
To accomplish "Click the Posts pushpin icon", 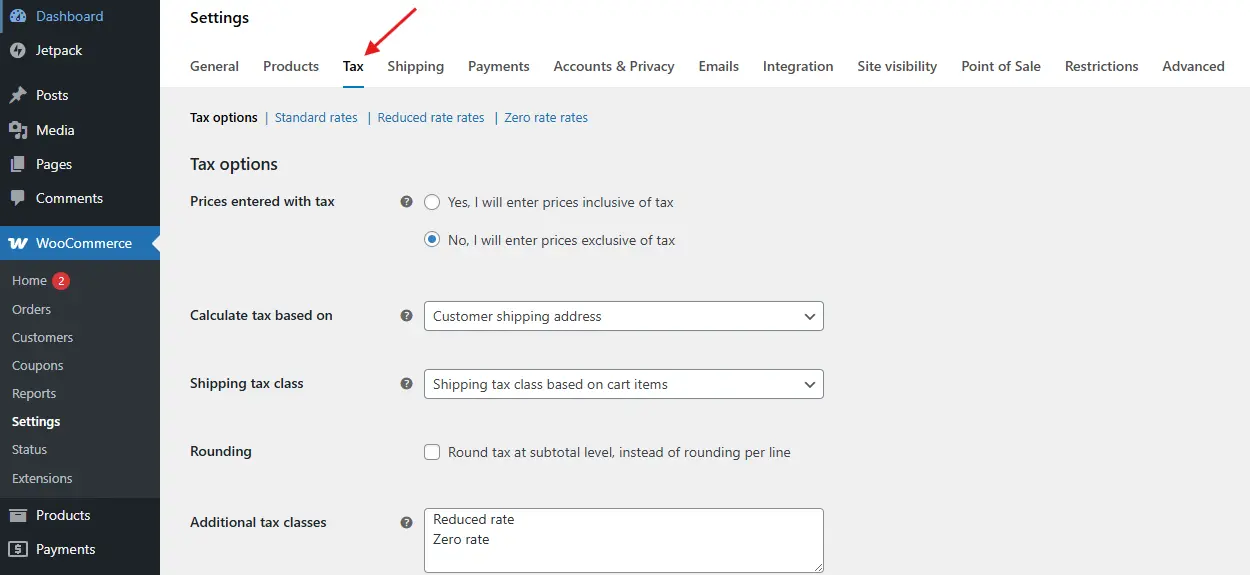I will [x=18, y=95].
